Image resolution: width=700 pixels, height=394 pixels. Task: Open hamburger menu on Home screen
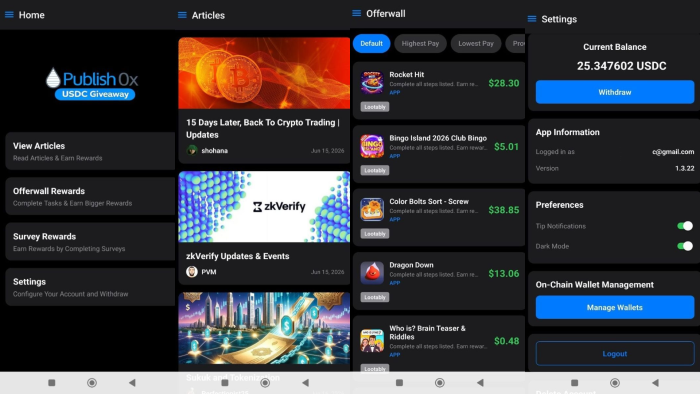(9, 15)
